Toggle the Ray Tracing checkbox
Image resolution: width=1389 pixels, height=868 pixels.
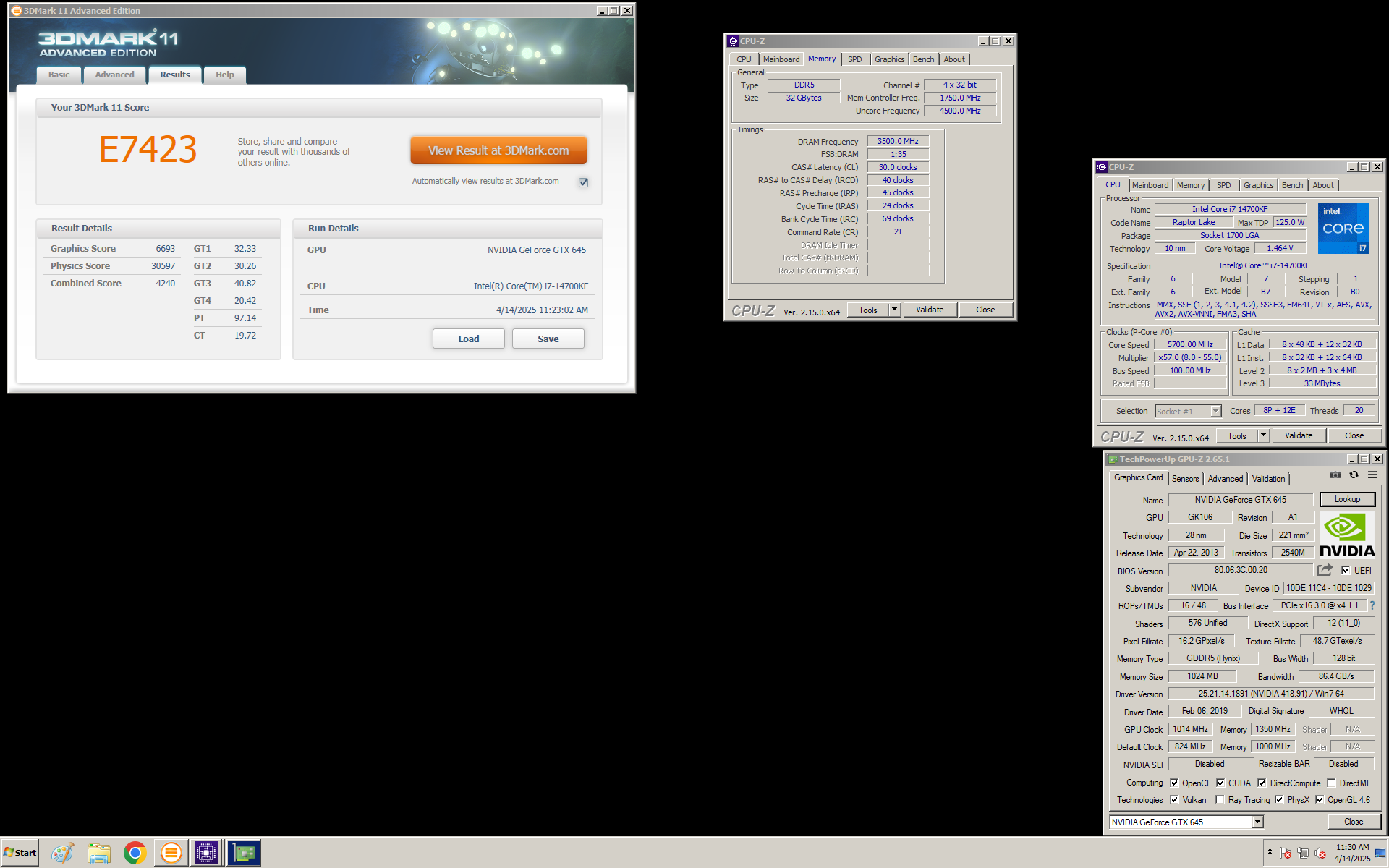pos(1220,799)
